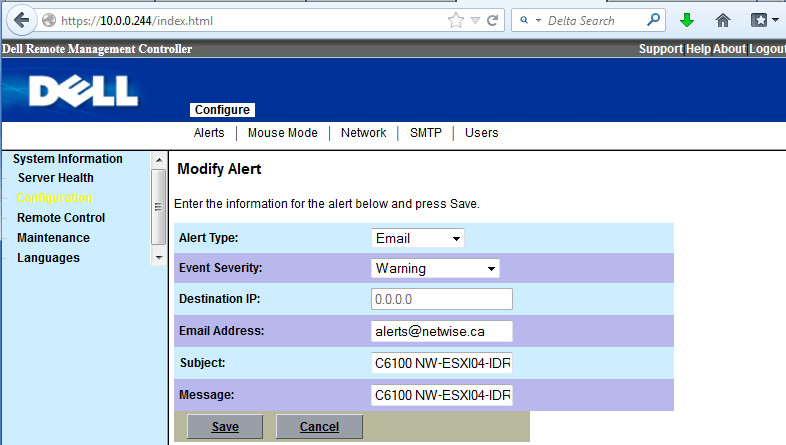The height and width of the screenshot is (445, 786).
Task: Select Server Health in sidebar
Action: 56,178
